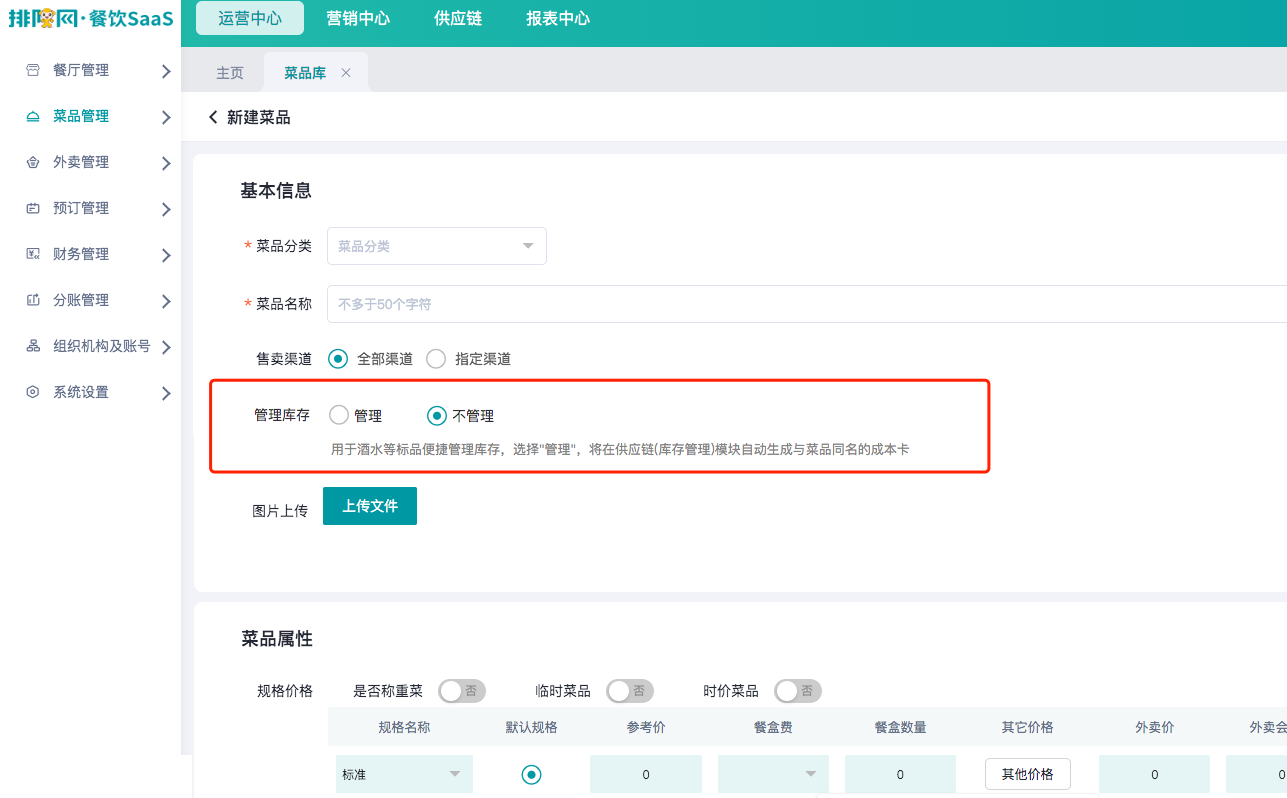Click the 系统设置 gear icon in sidebar

[x=33, y=392]
